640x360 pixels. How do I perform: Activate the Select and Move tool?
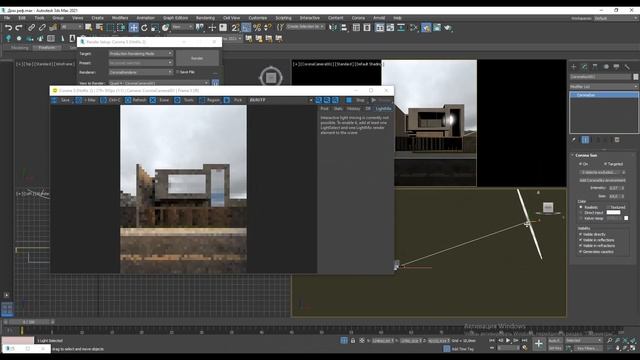(x=133, y=27)
